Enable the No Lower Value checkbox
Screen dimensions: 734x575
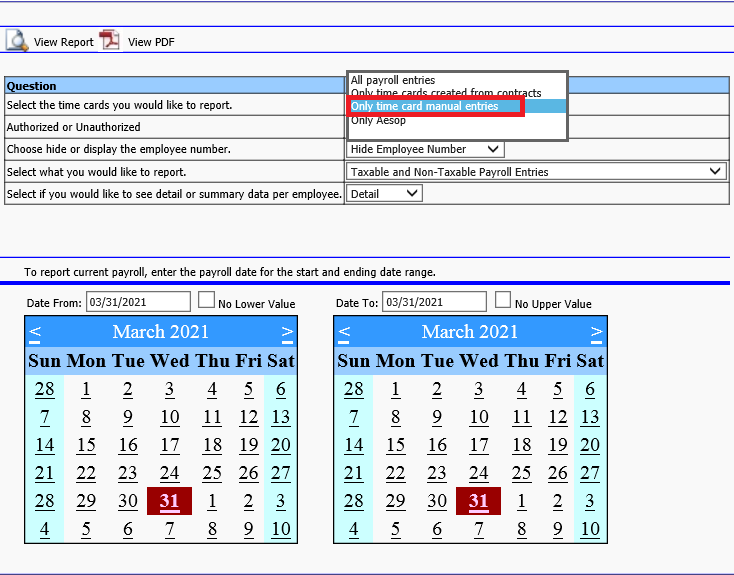pyautogui.click(x=206, y=301)
